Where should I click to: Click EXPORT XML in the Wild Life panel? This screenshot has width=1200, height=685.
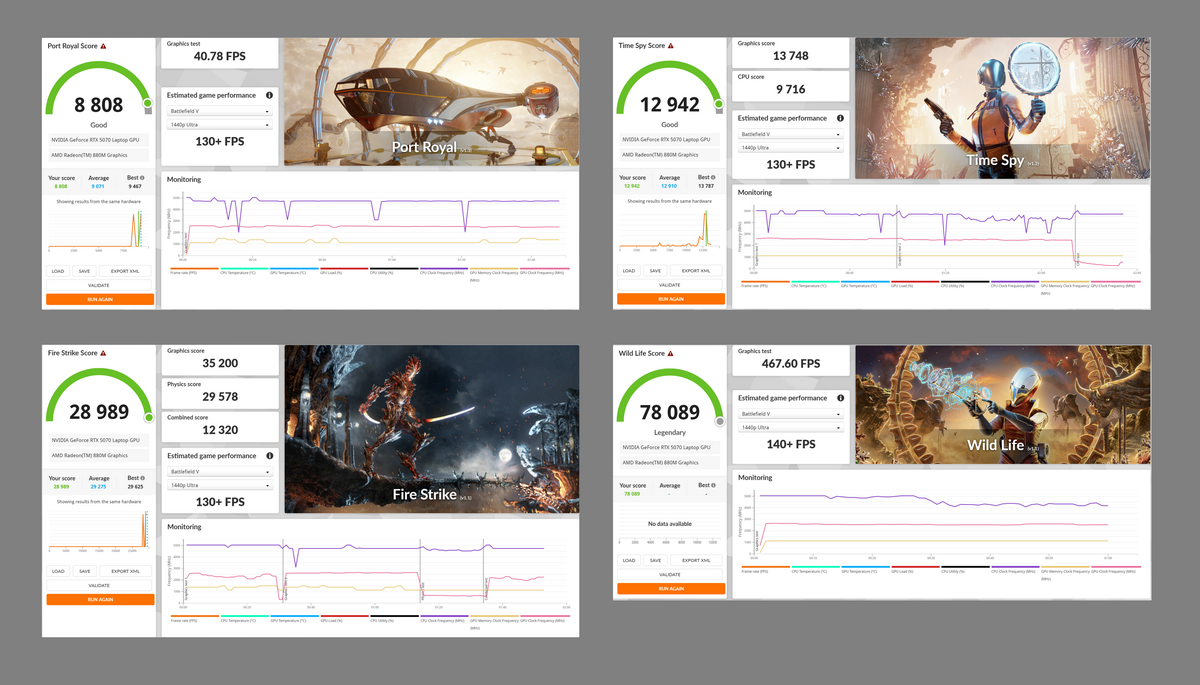[697, 561]
